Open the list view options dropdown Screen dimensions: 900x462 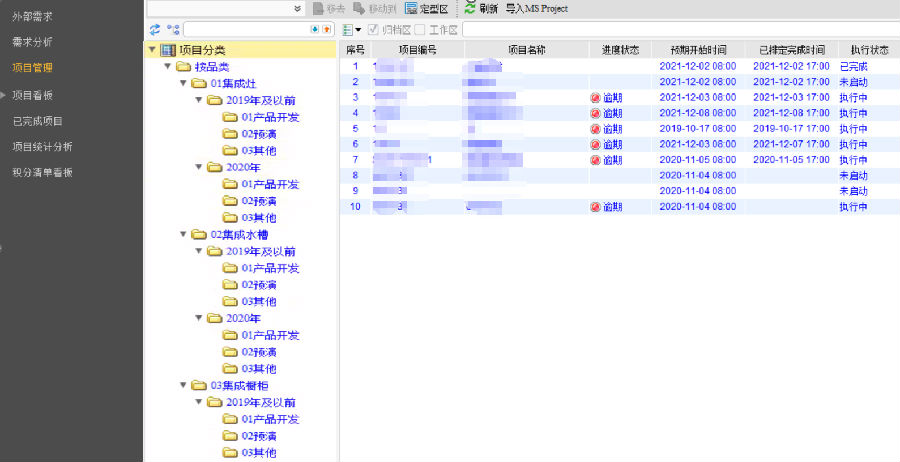pos(351,29)
